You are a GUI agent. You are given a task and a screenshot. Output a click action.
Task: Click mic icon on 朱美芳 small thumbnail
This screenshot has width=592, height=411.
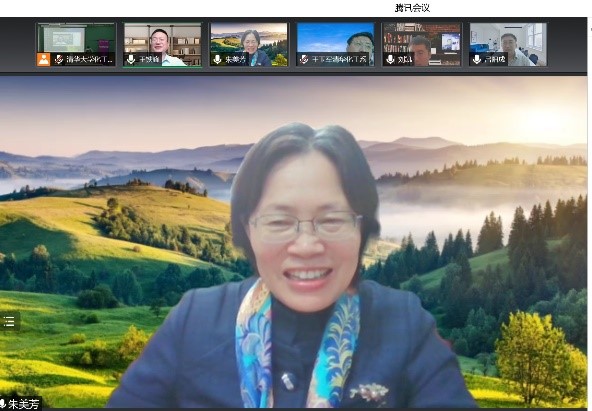click(x=217, y=59)
